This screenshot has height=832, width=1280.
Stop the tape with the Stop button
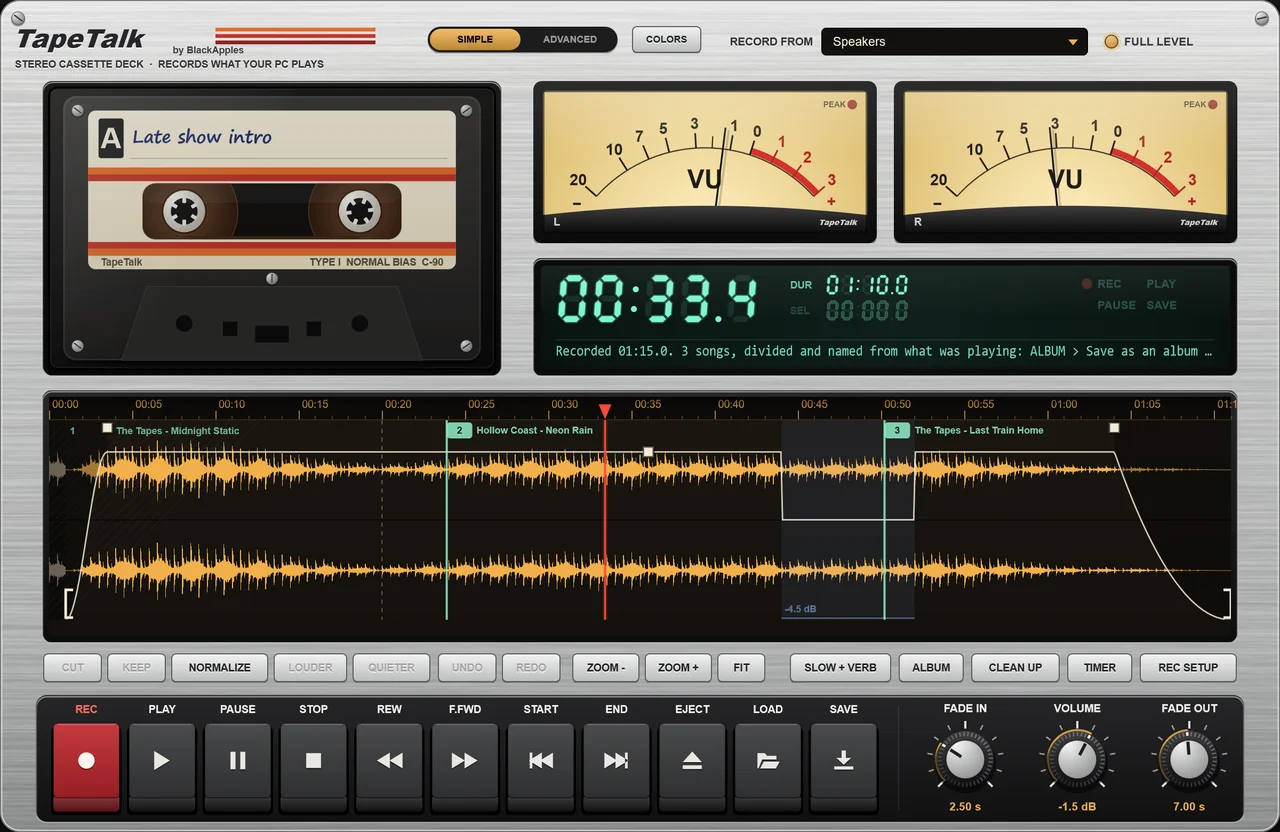tap(314, 766)
